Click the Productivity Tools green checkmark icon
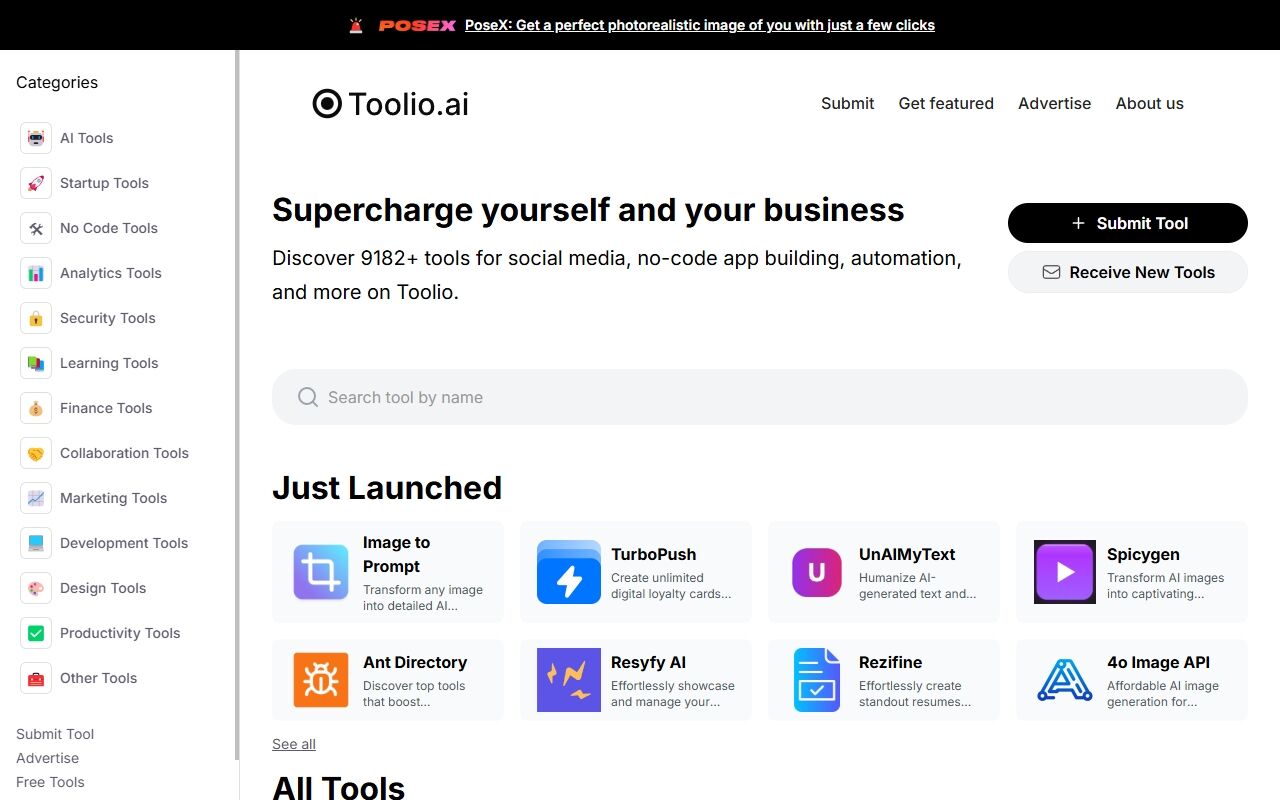Image resolution: width=1280 pixels, height=800 pixels. click(x=36, y=633)
